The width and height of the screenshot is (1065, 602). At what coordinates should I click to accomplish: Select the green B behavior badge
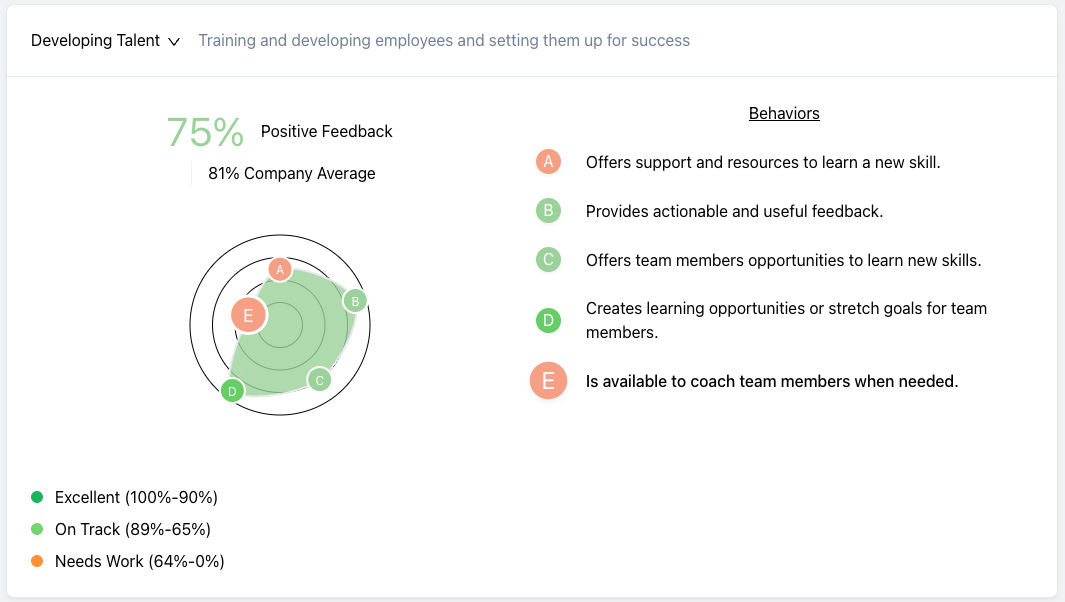point(548,211)
